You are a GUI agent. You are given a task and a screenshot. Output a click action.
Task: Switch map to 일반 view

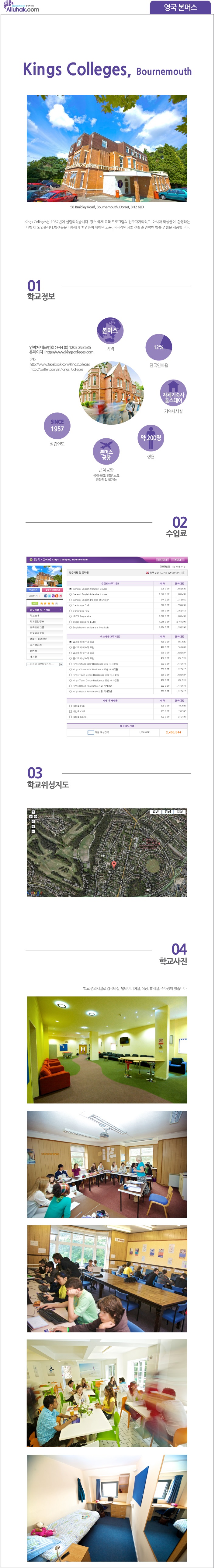pyautogui.click(x=155, y=811)
